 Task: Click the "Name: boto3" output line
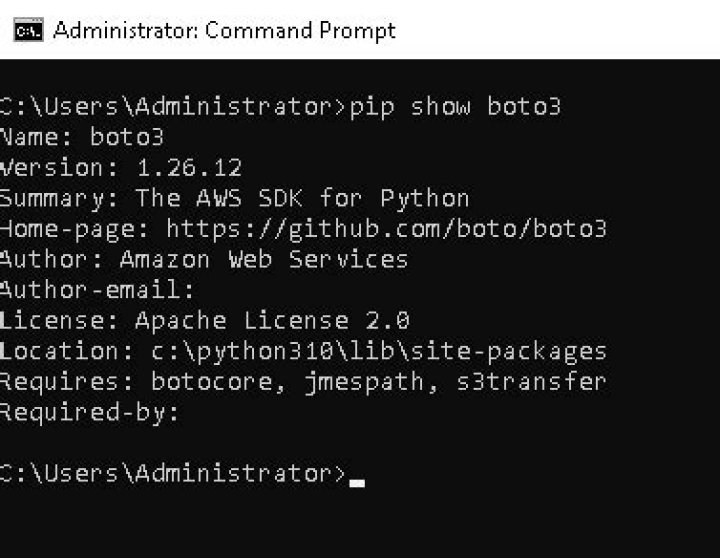[82, 136]
